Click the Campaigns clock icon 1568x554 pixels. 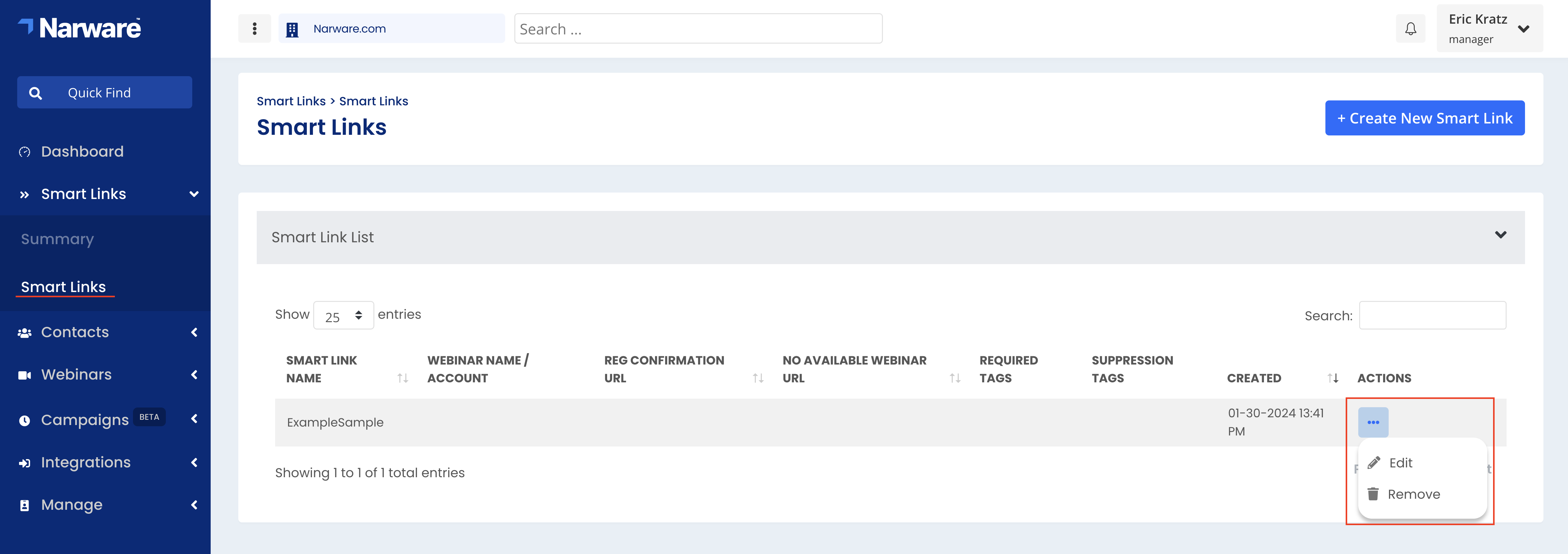pyautogui.click(x=24, y=421)
